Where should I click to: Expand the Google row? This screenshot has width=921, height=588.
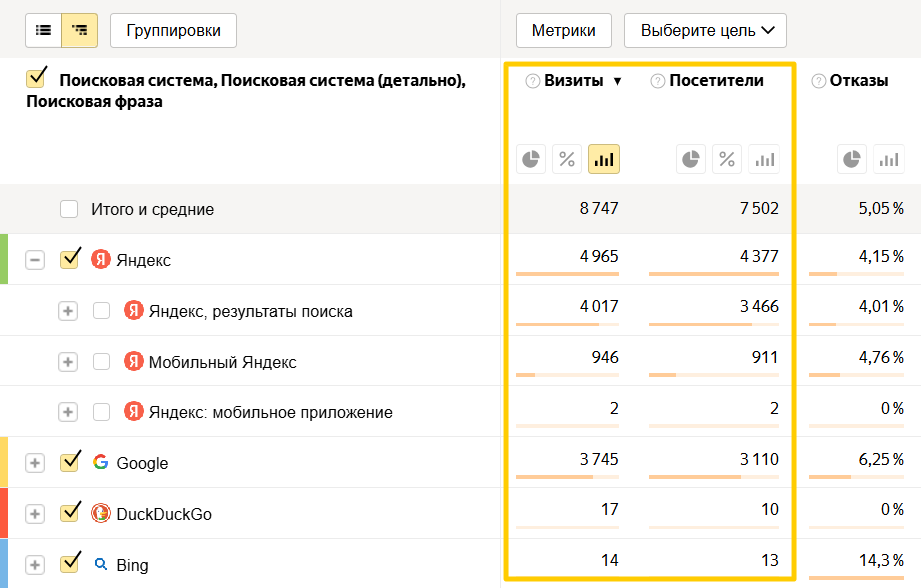(35, 463)
